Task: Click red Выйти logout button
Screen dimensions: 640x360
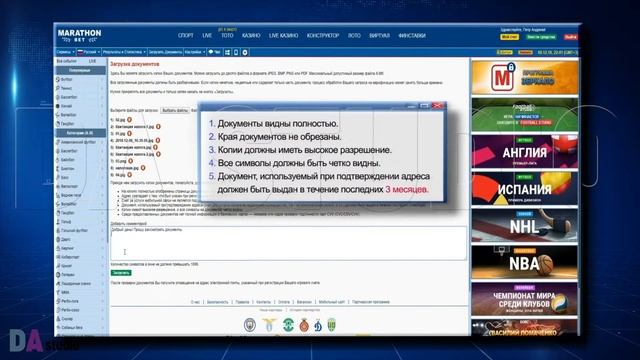Action: coord(571,37)
